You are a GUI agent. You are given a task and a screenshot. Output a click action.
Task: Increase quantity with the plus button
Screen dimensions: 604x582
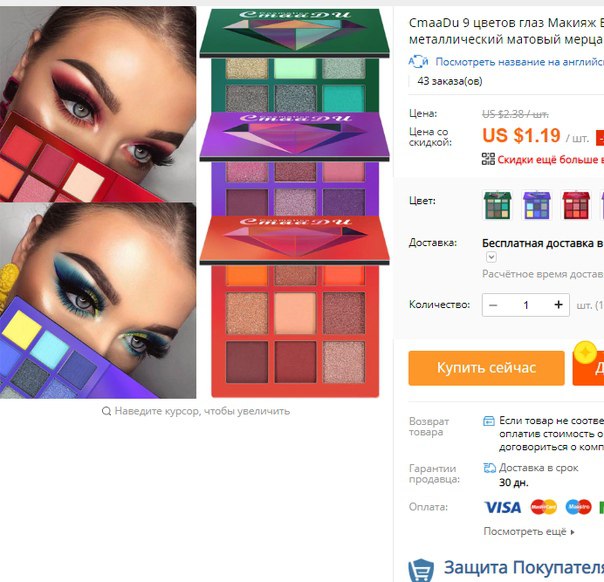559,305
